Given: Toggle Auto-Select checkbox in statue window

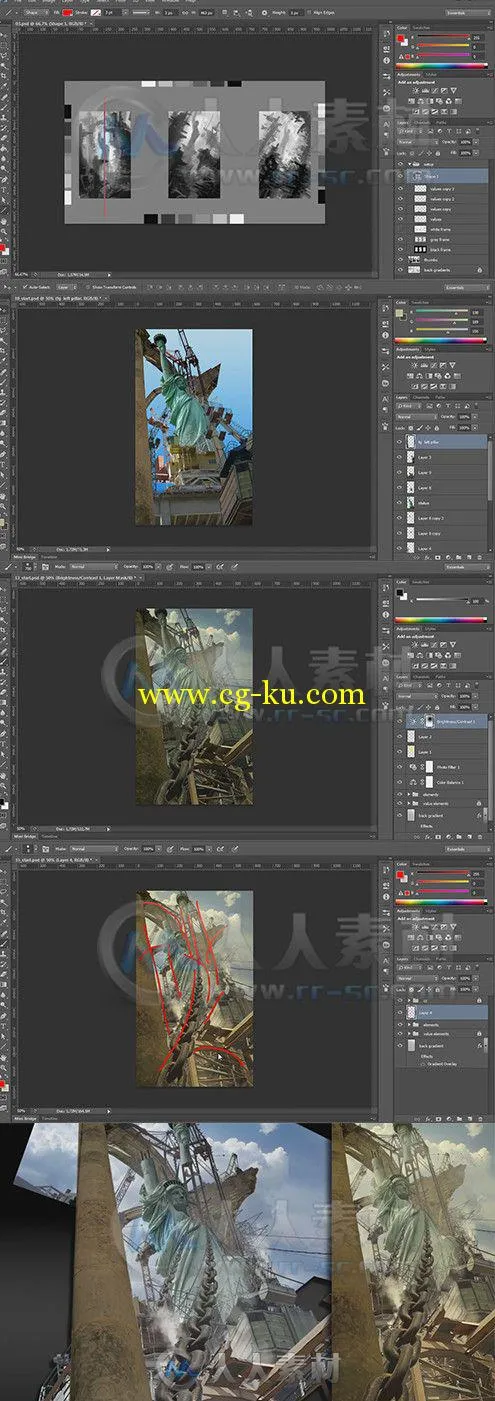Looking at the screenshot, I should click(x=23, y=286).
